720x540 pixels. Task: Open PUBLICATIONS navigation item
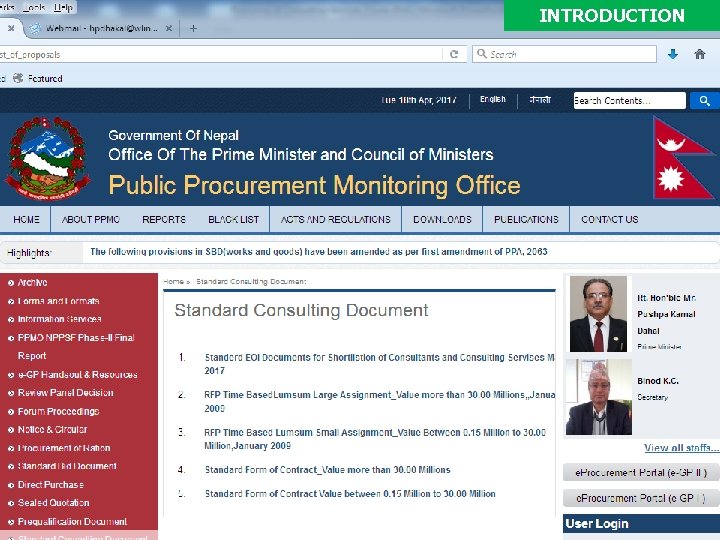526,219
